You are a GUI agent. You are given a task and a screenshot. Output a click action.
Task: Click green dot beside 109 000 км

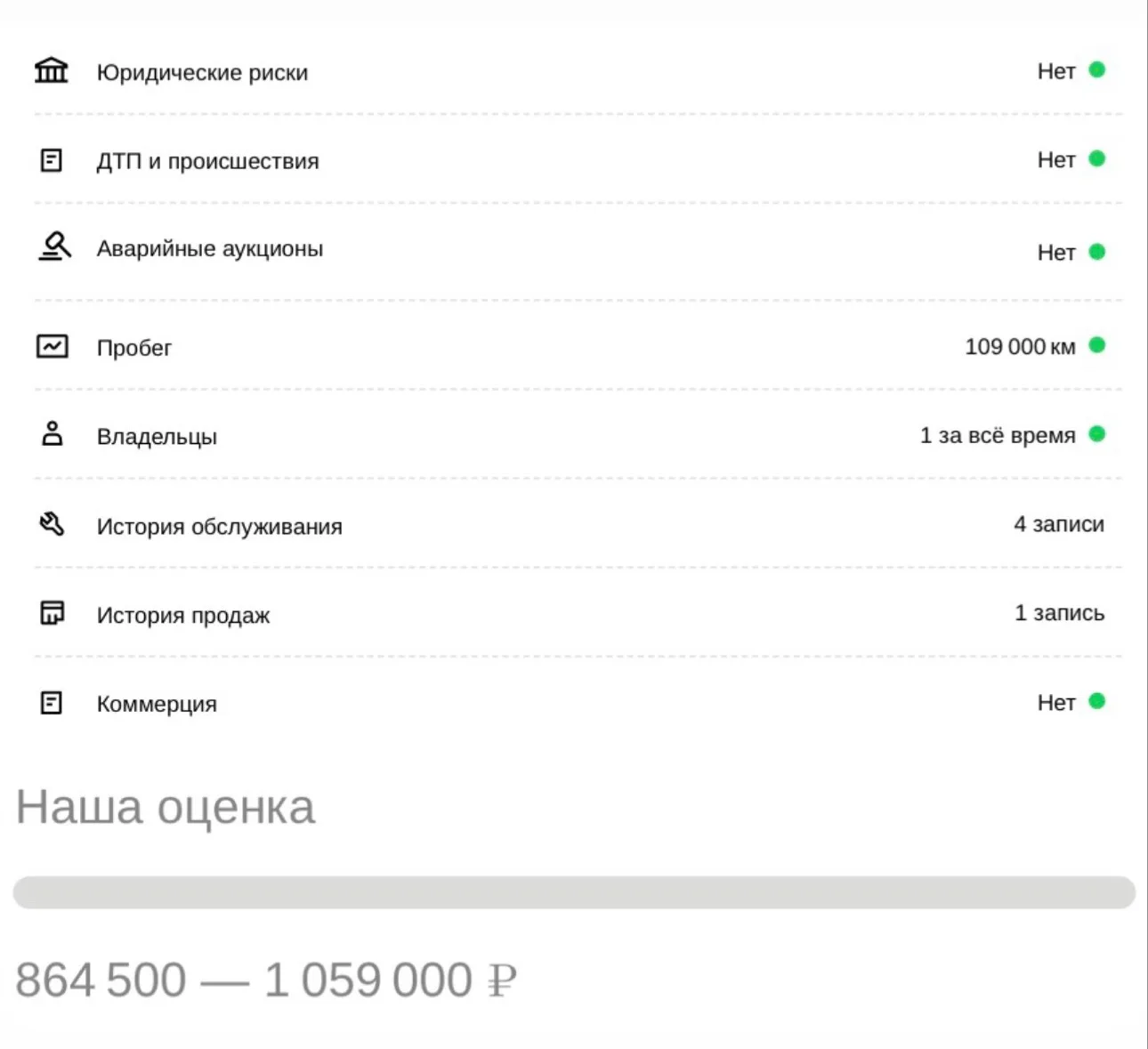pyautogui.click(x=1096, y=345)
